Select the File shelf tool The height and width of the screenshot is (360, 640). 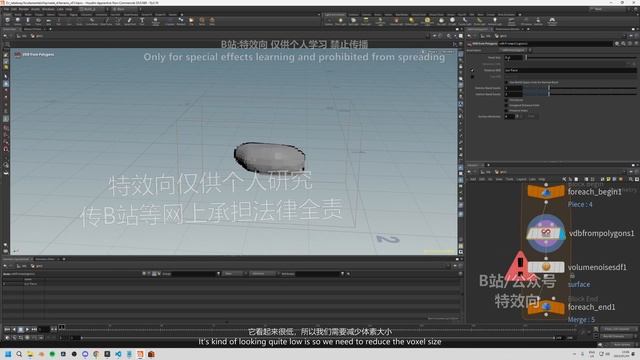tap(191, 21)
